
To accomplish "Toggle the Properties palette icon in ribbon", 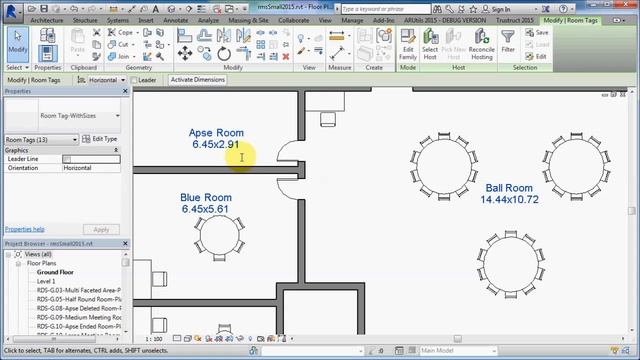I will (47, 54).
